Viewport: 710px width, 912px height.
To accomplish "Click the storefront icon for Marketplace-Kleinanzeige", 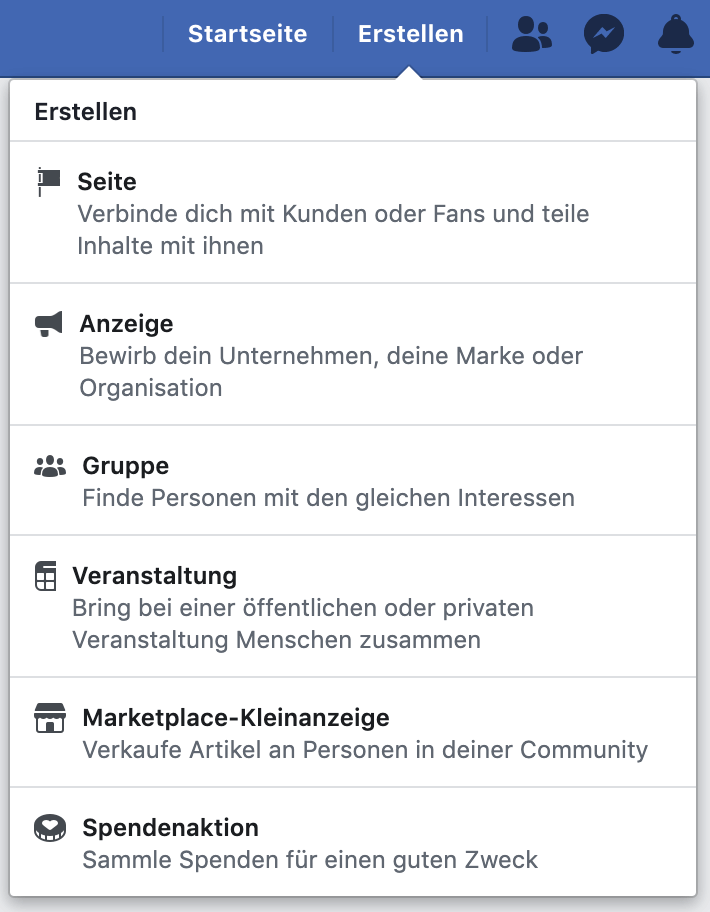I will (49, 718).
